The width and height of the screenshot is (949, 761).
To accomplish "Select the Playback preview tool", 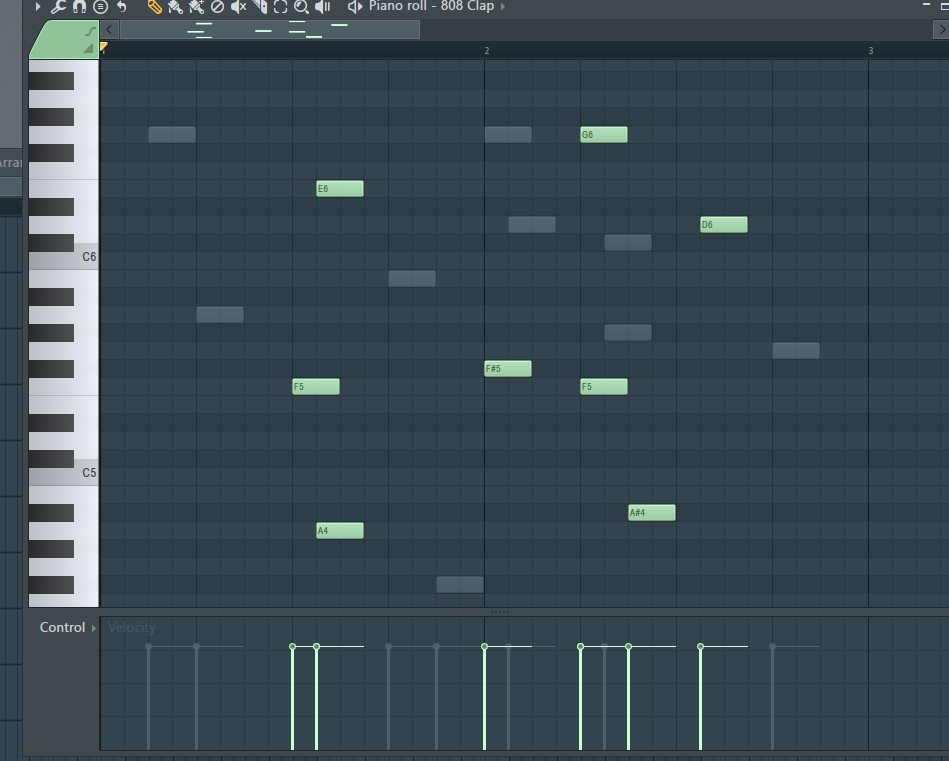I will pos(320,7).
